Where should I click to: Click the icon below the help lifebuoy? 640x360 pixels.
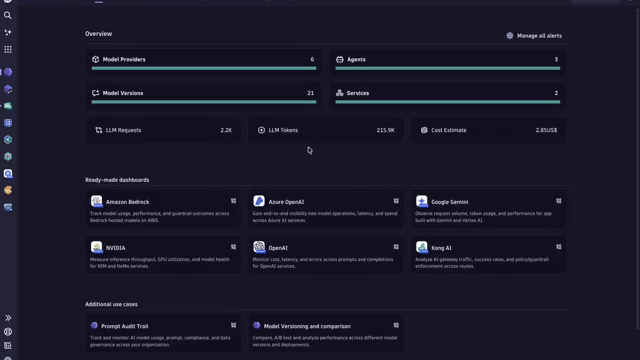click(8, 345)
